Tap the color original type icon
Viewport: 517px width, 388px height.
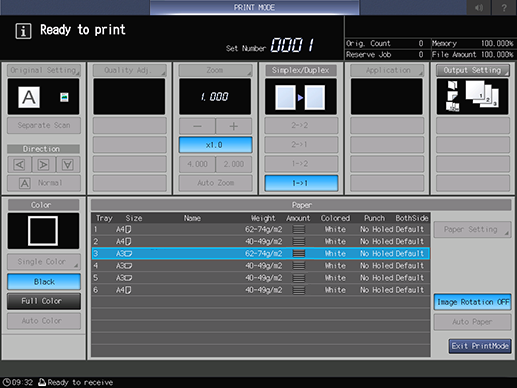point(64,97)
